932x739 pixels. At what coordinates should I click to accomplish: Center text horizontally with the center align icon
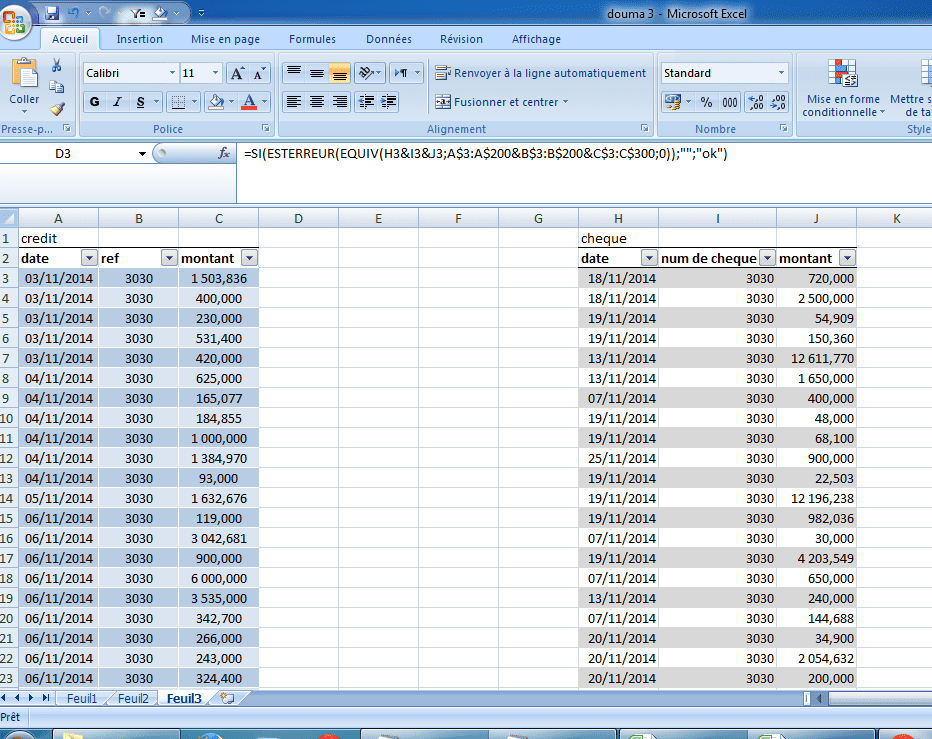pyautogui.click(x=316, y=102)
